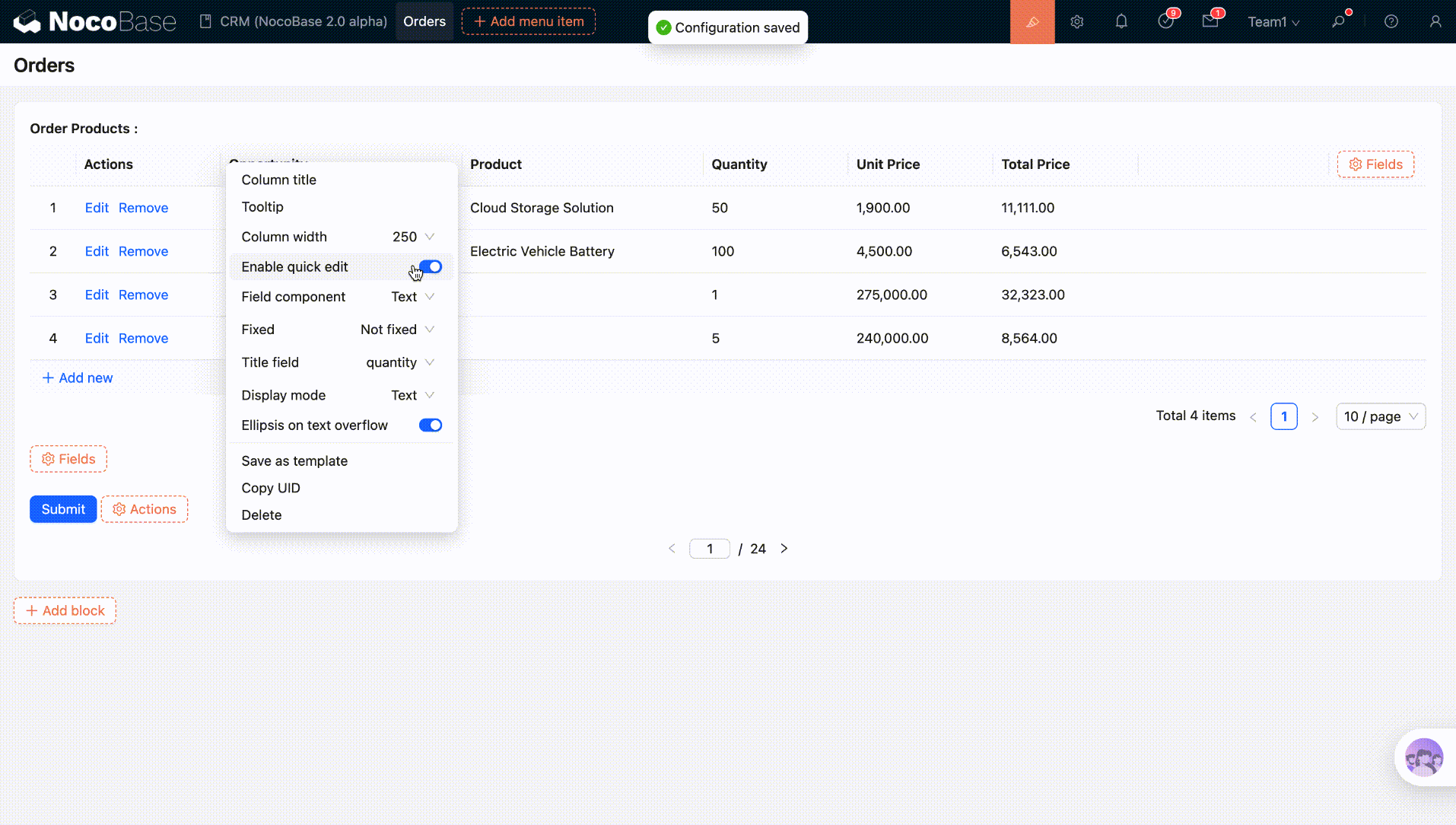Disable the Enable quick edit switch
The height and width of the screenshot is (825, 1456).
430,267
